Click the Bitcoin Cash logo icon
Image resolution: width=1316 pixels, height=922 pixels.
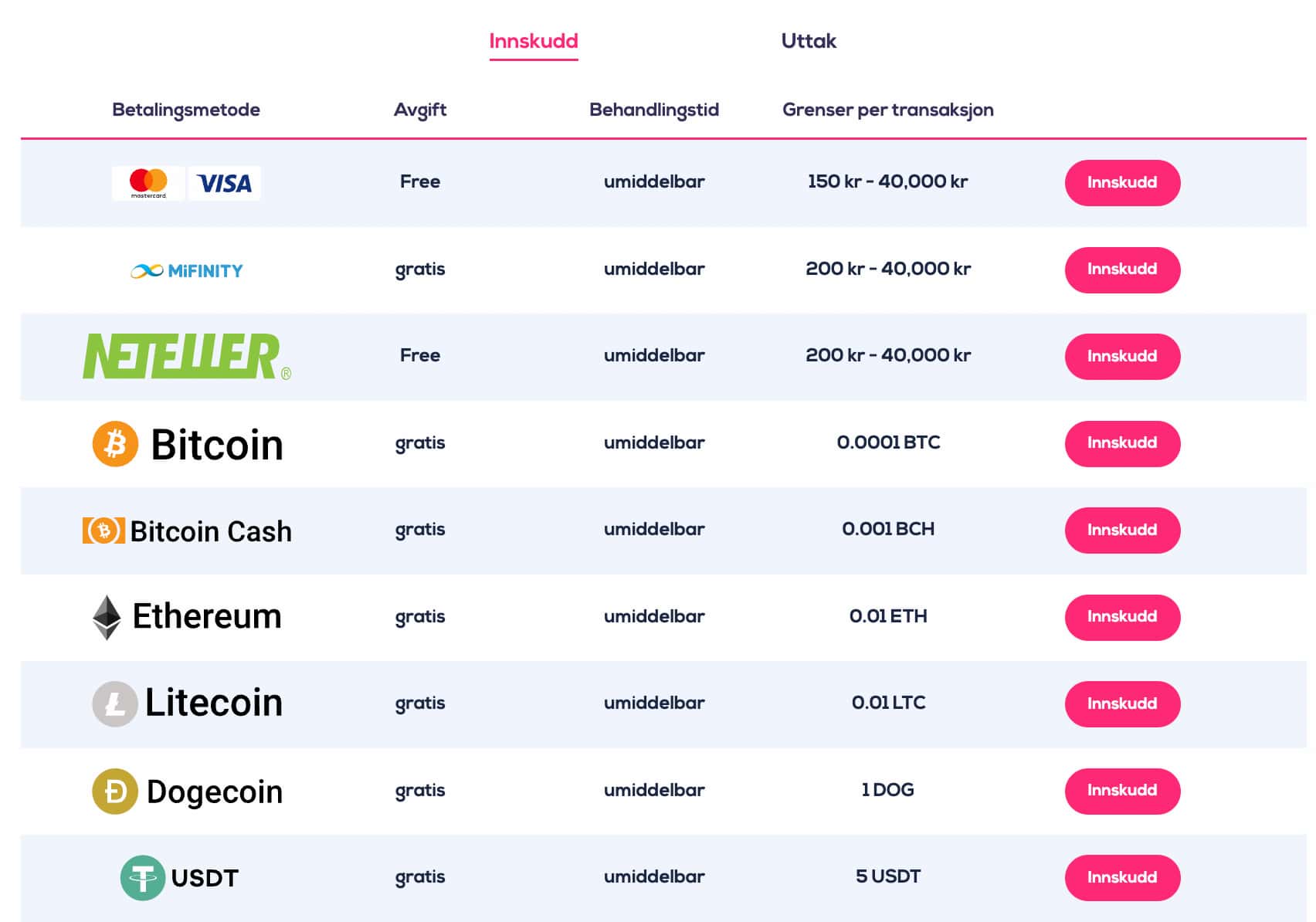(103, 530)
